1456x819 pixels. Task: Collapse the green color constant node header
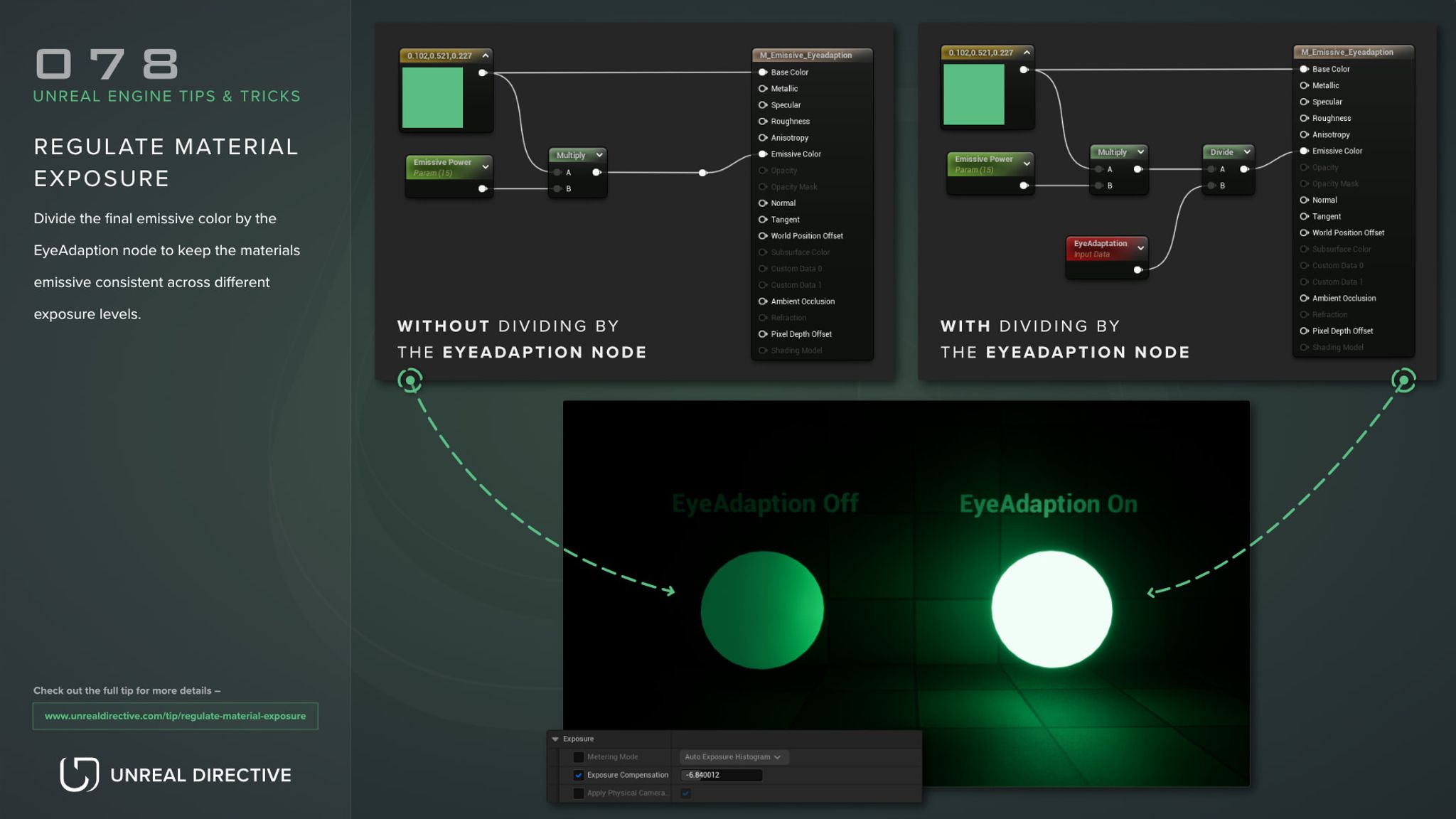485,55
